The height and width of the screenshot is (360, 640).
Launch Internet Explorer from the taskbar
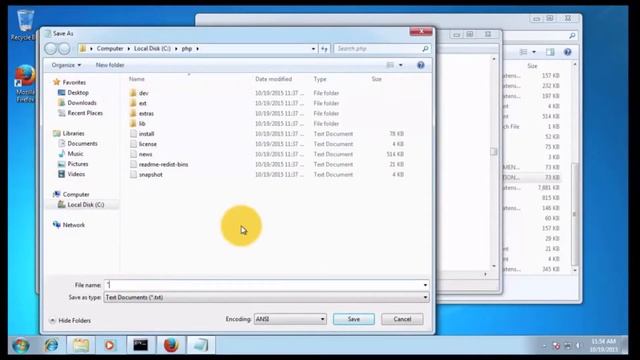51,345
